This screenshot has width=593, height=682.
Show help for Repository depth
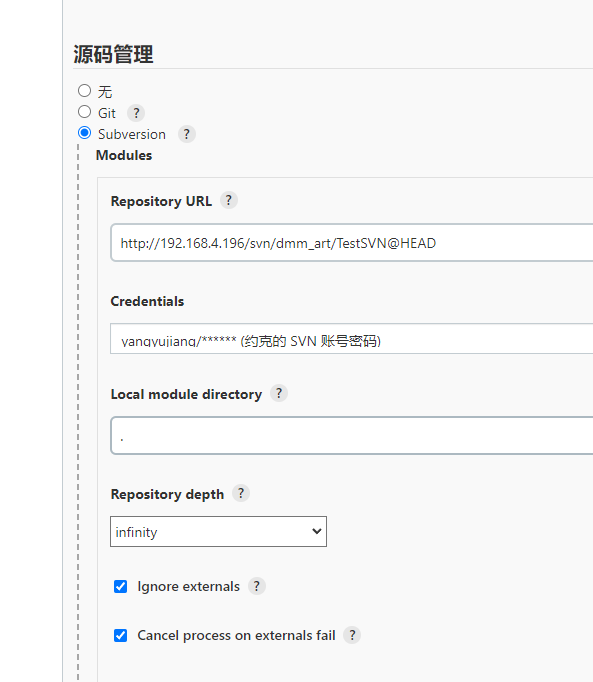[241, 493]
